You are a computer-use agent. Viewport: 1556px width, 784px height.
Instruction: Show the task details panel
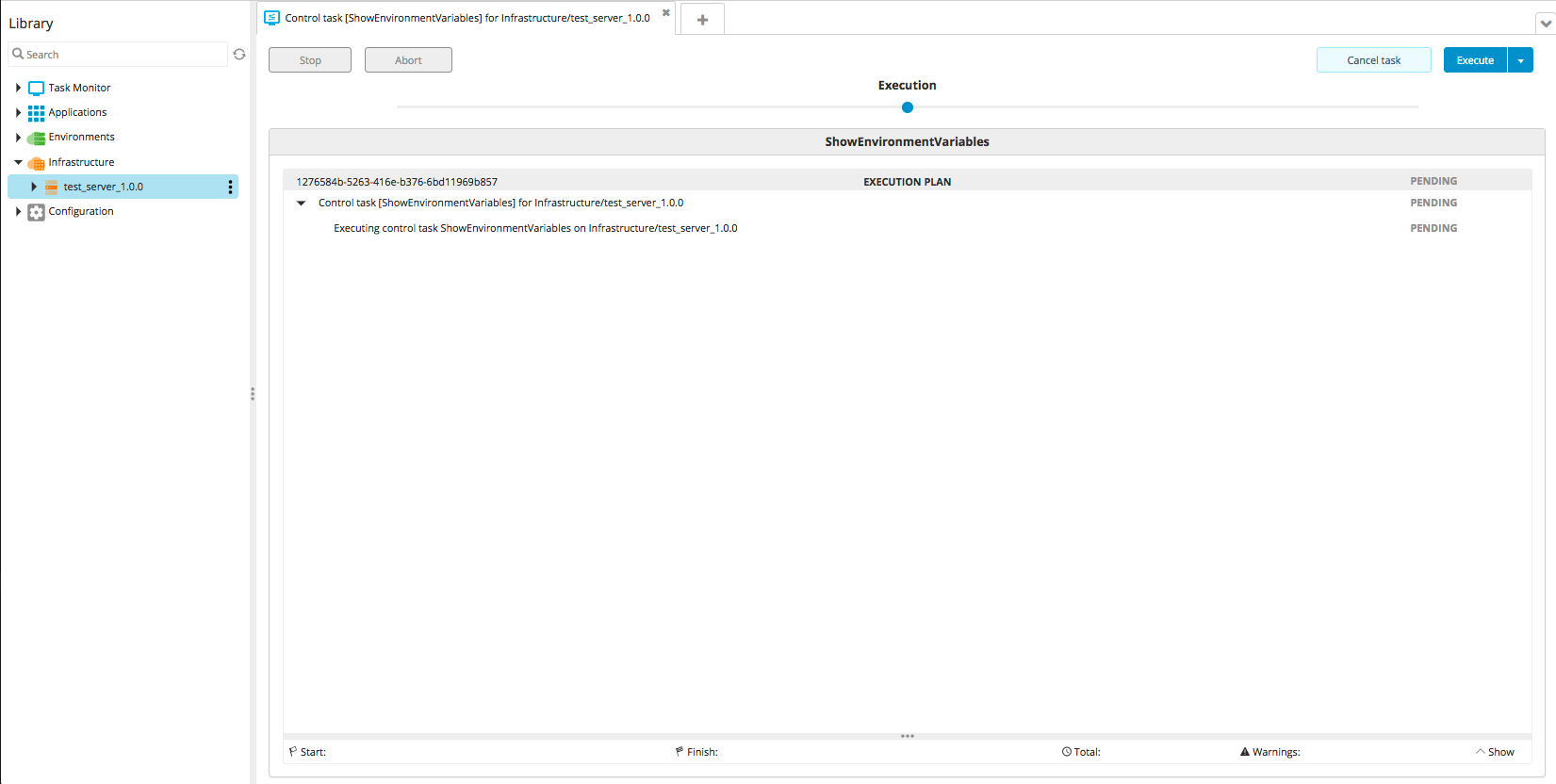[1495, 752]
